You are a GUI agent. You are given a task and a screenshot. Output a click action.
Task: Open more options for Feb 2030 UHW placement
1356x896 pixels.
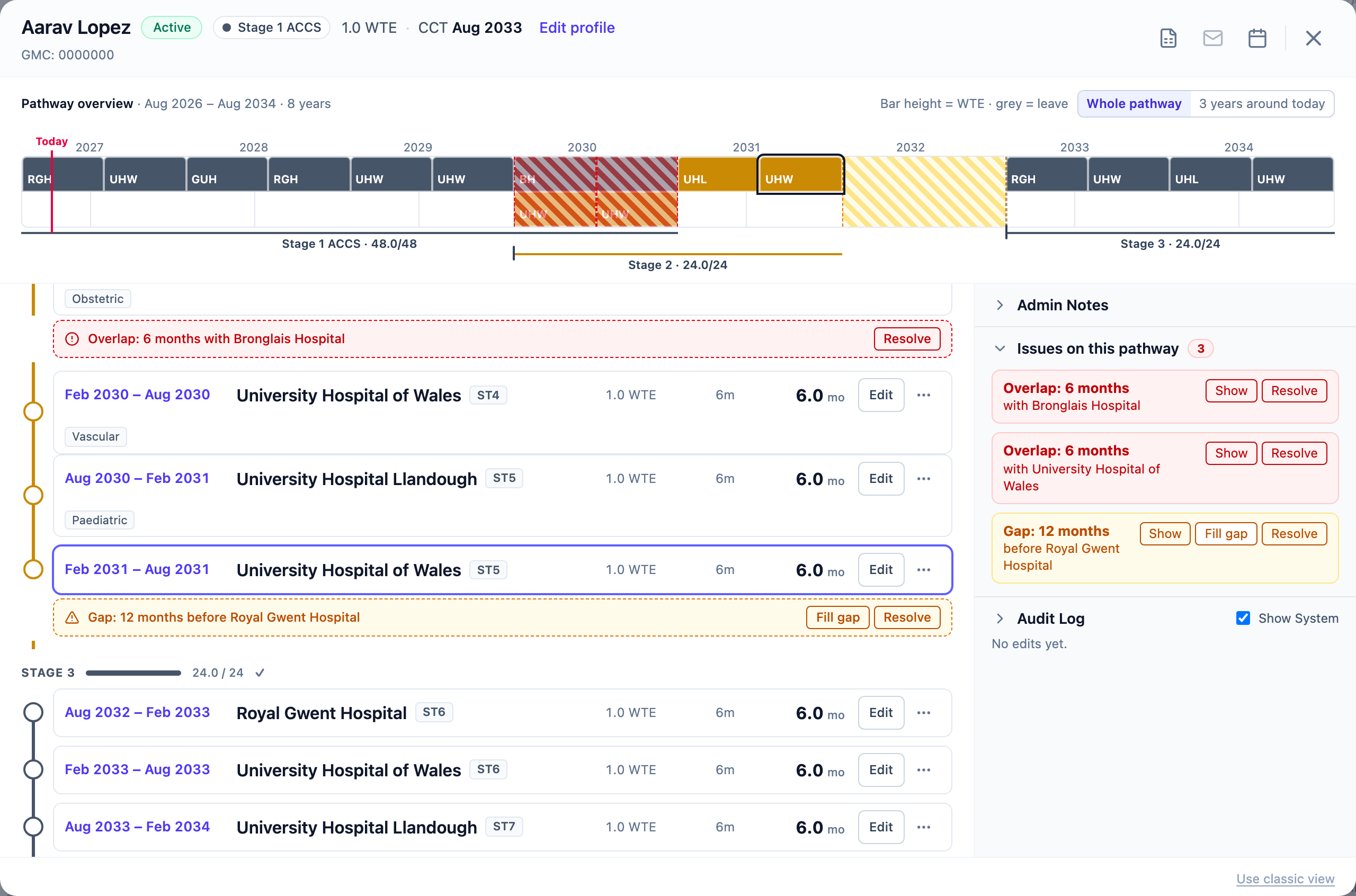click(923, 395)
